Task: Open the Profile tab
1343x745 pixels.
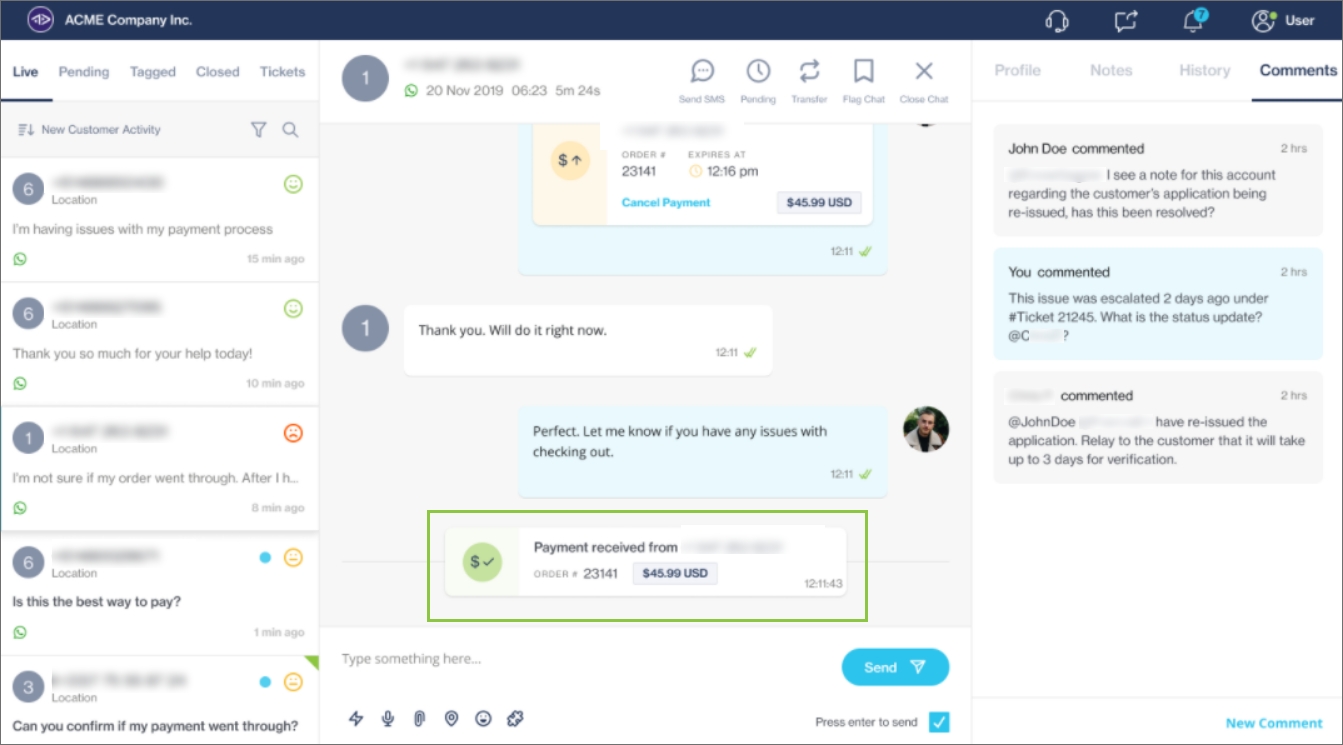Action: point(1017,70)
